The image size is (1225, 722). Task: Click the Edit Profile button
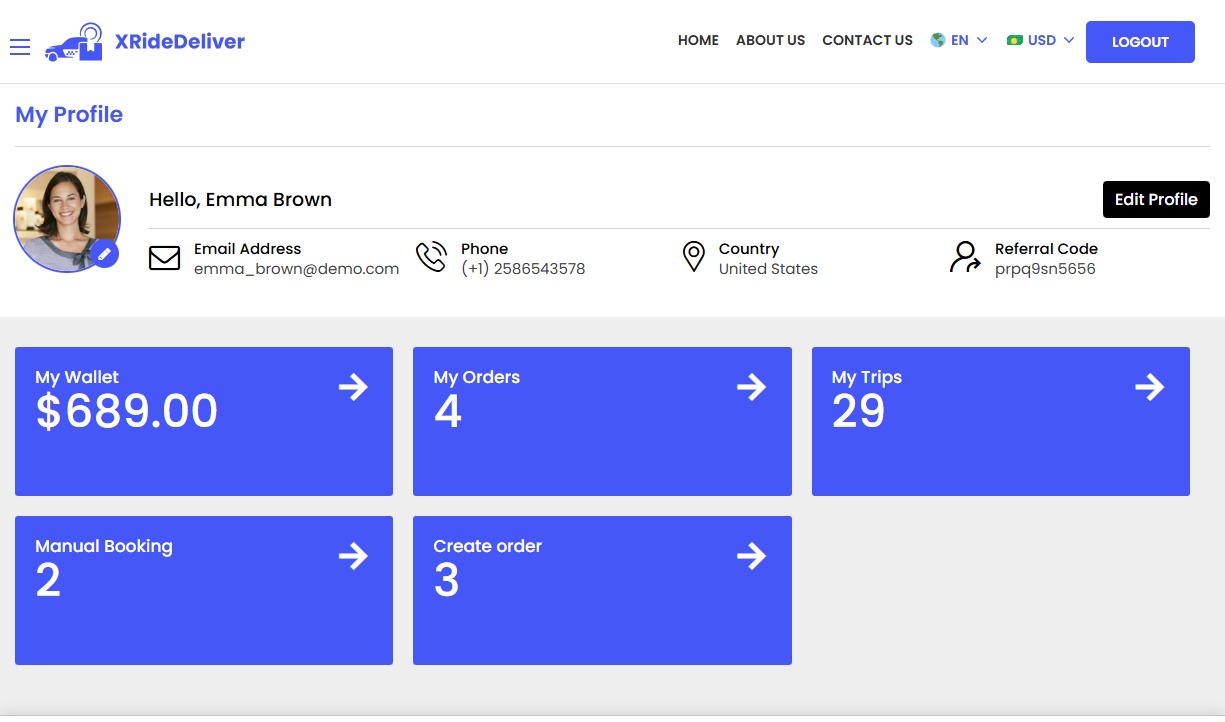click(x=1155, y=199)
